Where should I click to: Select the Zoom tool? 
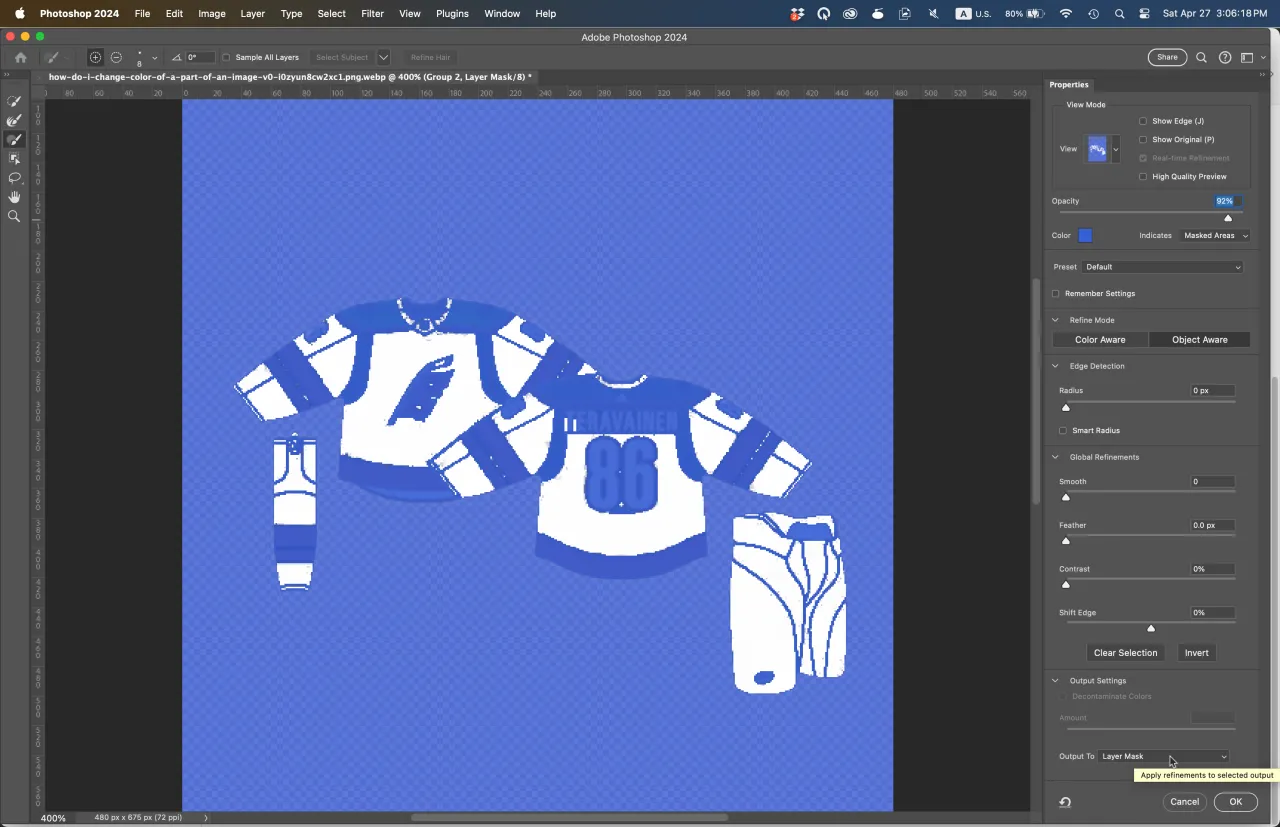[x=14, y=216]
